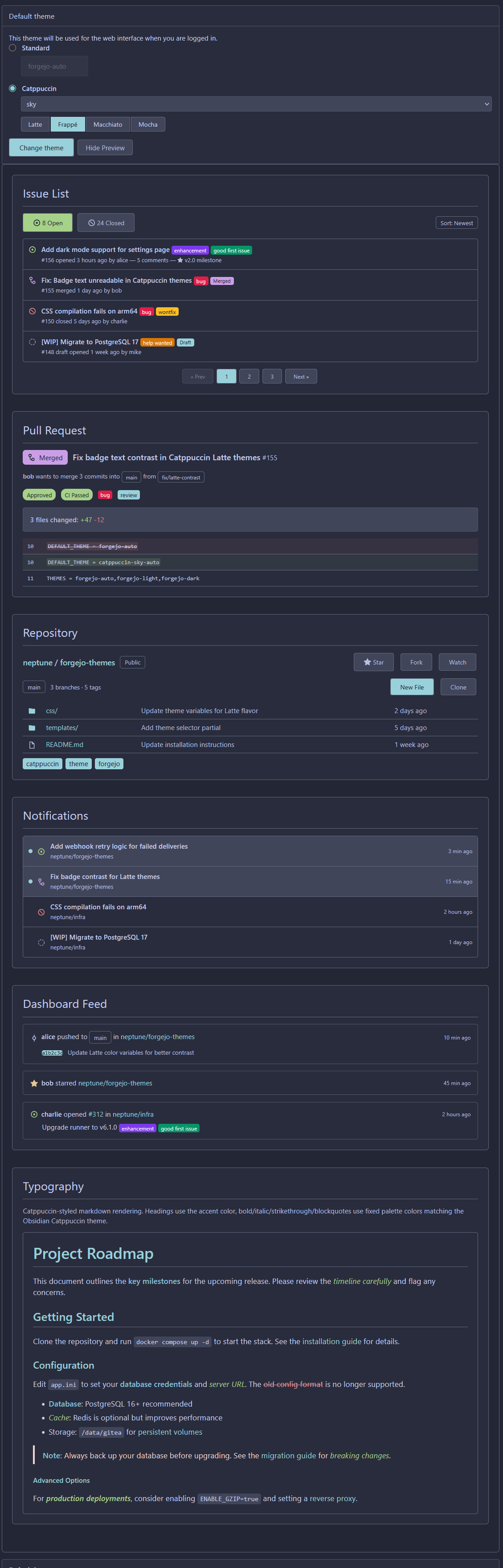Click the commit icon beside alice's push entry

34,1038
